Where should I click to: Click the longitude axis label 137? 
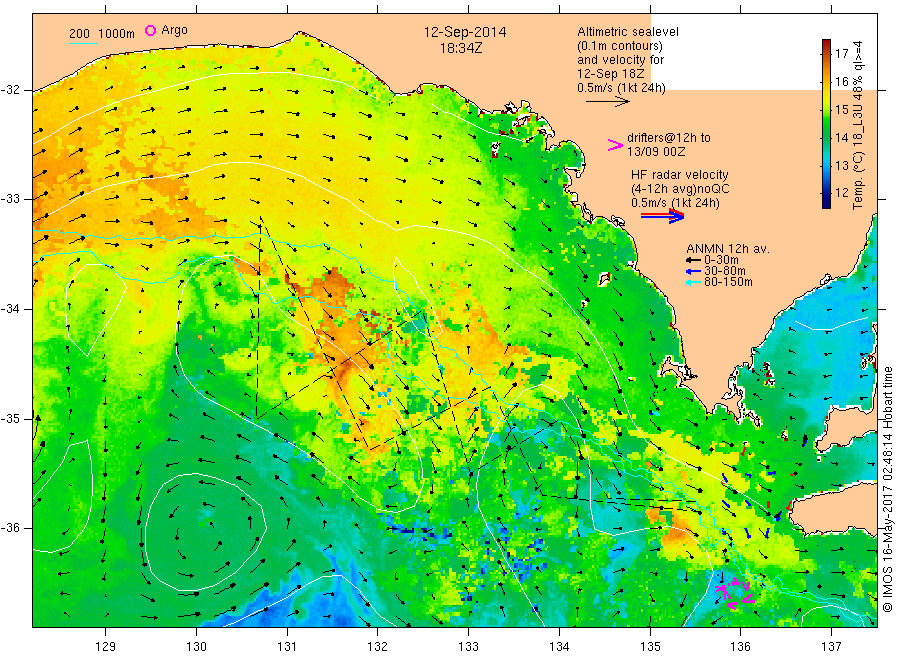[831, 646]
